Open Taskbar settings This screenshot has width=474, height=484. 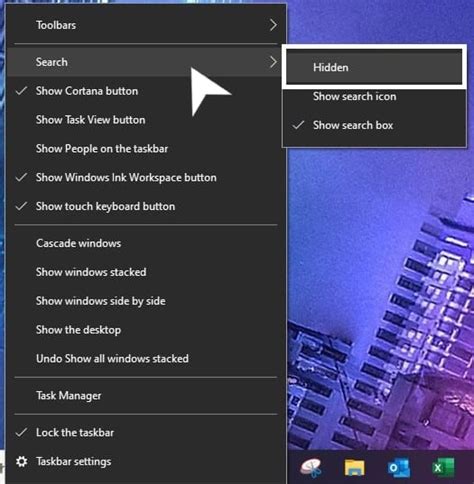point(146,462)
